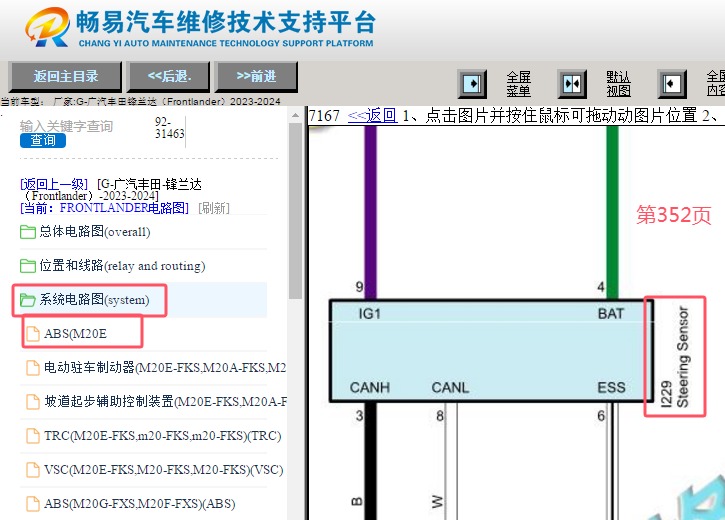Viewport: 725px width, 520px height.
Task: Focus the keyword search input field
Action: coord(67,126)
